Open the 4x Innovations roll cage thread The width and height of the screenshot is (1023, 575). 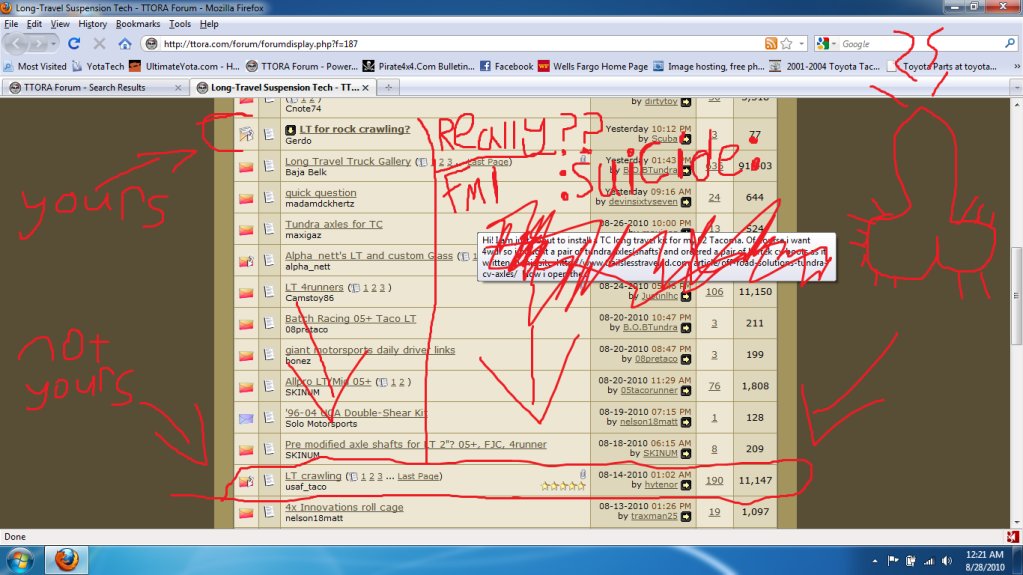point(344,507)
